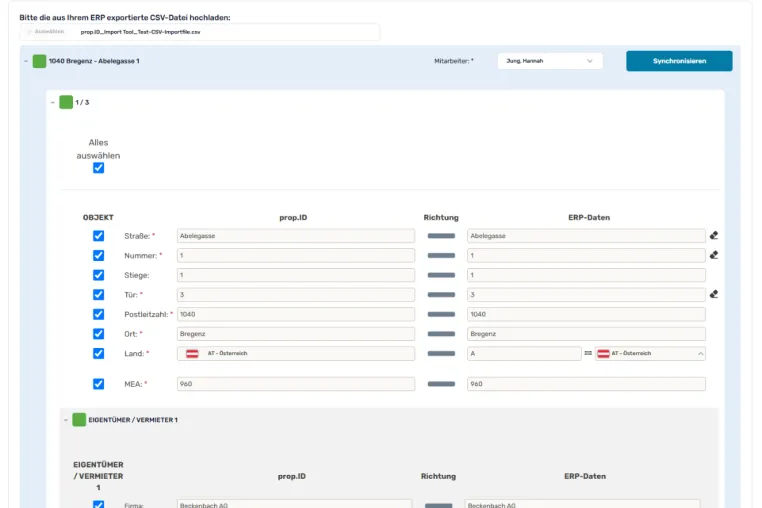Click the ERP-Daten Stiege field
Image resolution: width=762 pixels, height=508 pixels.
point(586,275)
